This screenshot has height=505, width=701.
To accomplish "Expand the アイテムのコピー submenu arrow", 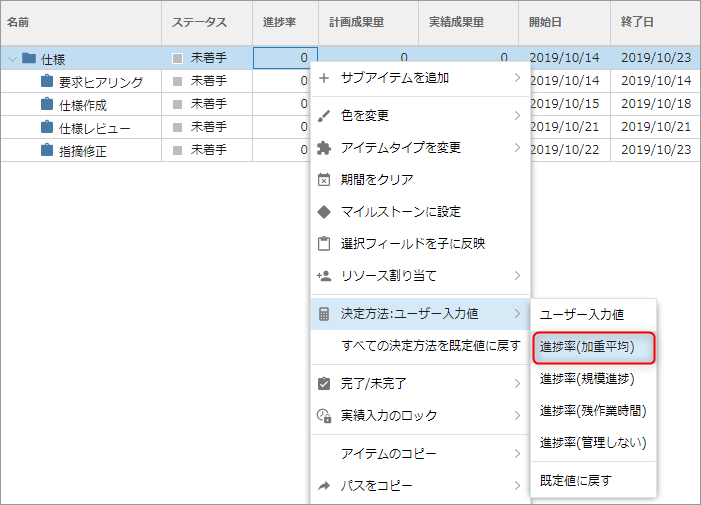I will click(517, 454).
